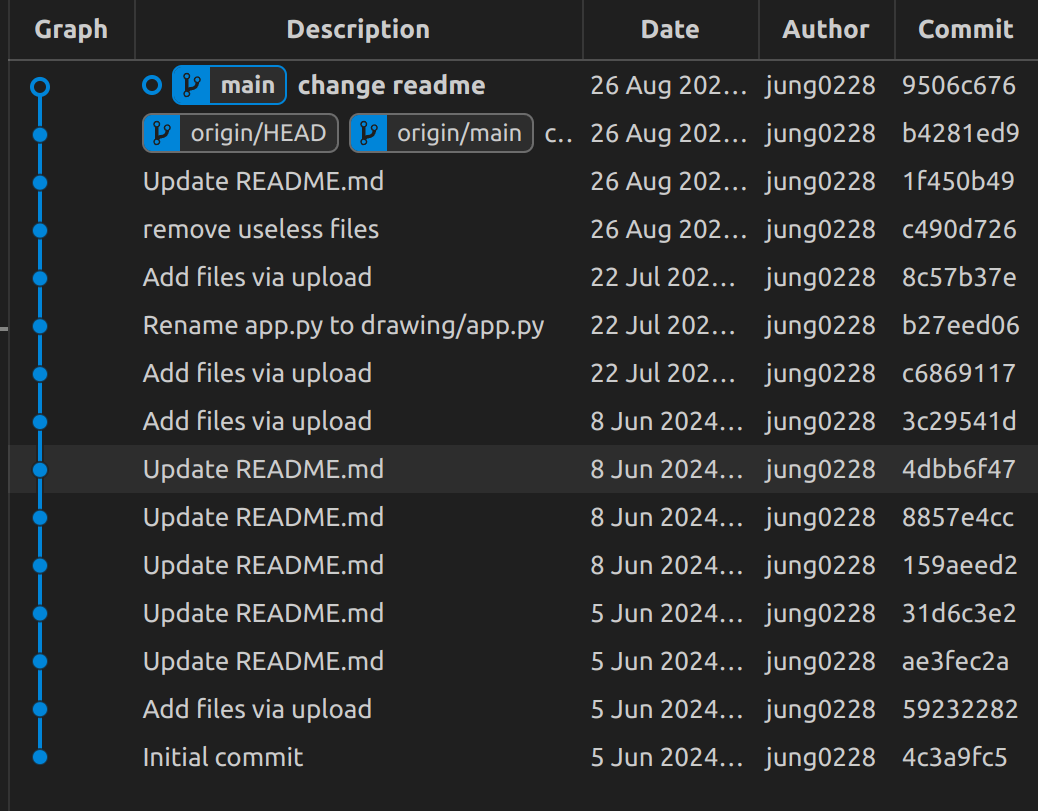
Task: Click commit hash c6869117
Action: click(959, 373)
